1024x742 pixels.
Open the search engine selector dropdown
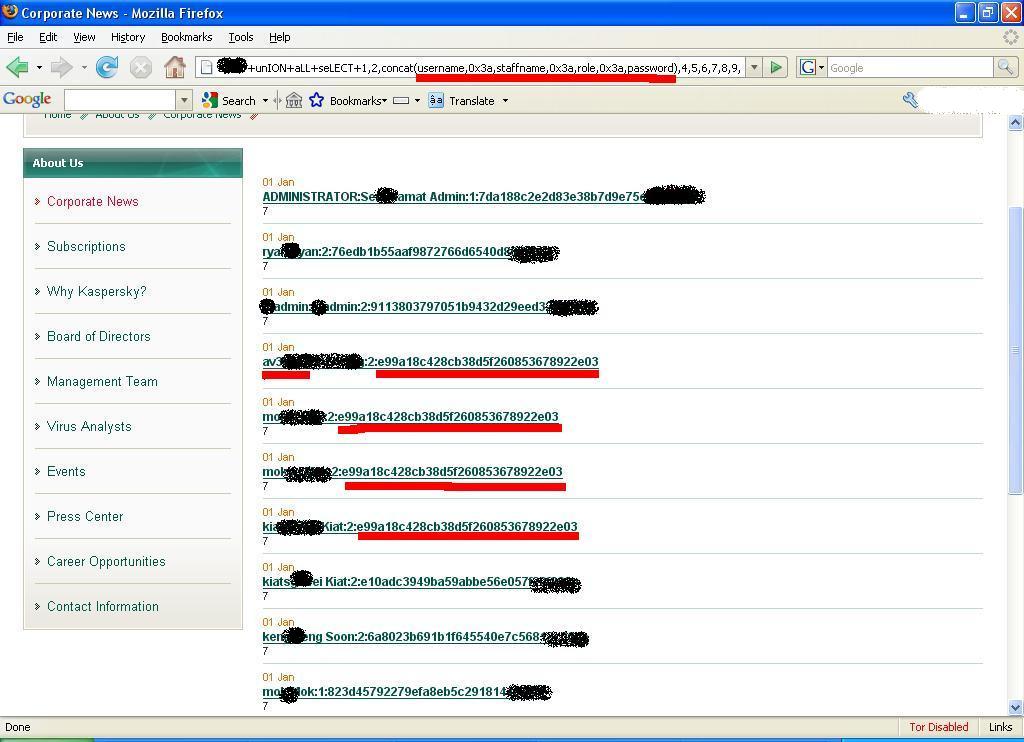(x=822, y=67)
